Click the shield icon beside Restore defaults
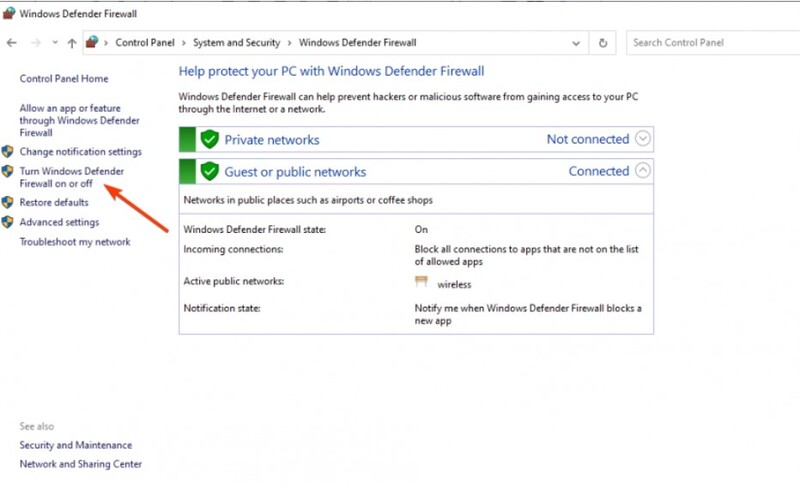This screenshot has height=494, width=800. pyautogui.click(x=7, y=202)
